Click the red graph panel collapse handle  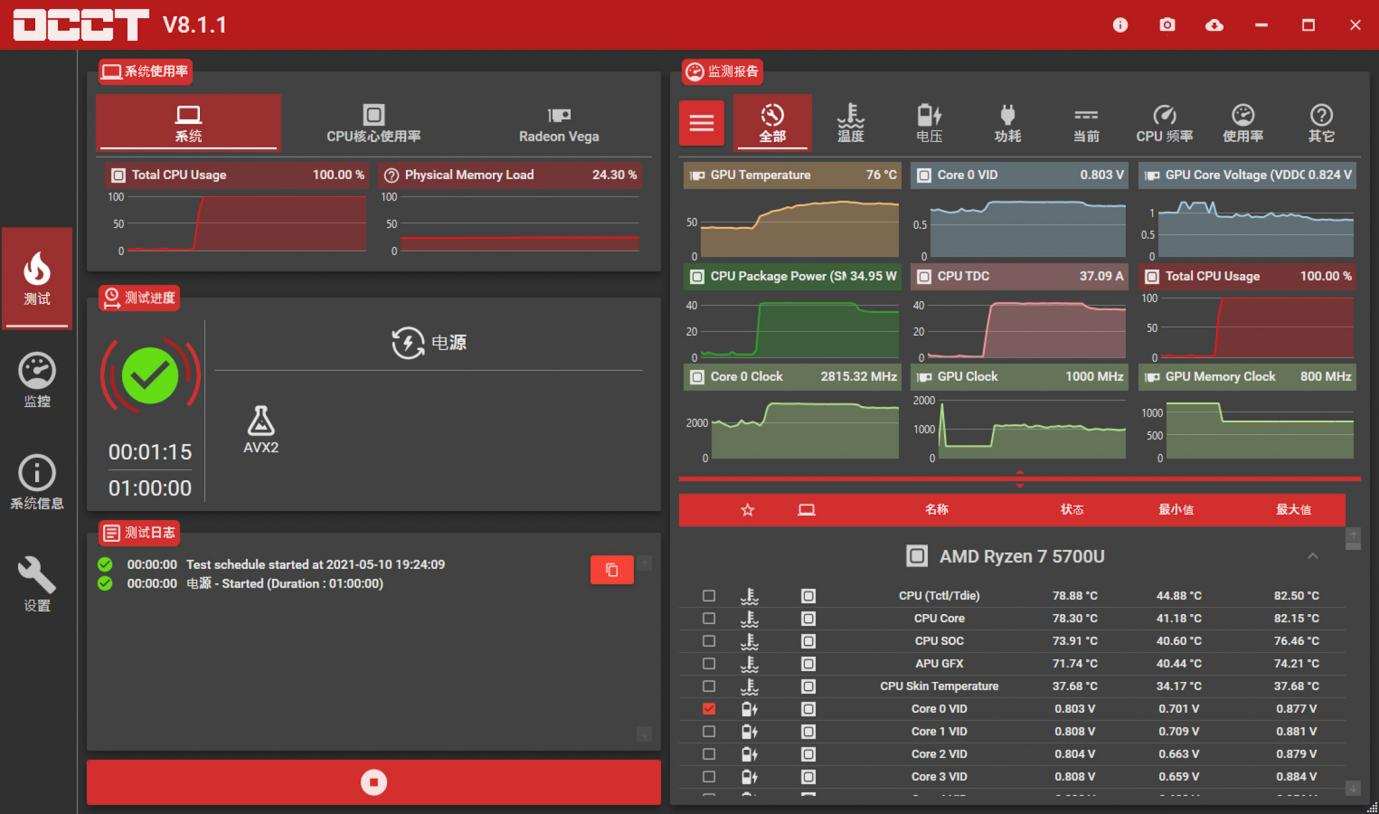[x=1020, y=479]
